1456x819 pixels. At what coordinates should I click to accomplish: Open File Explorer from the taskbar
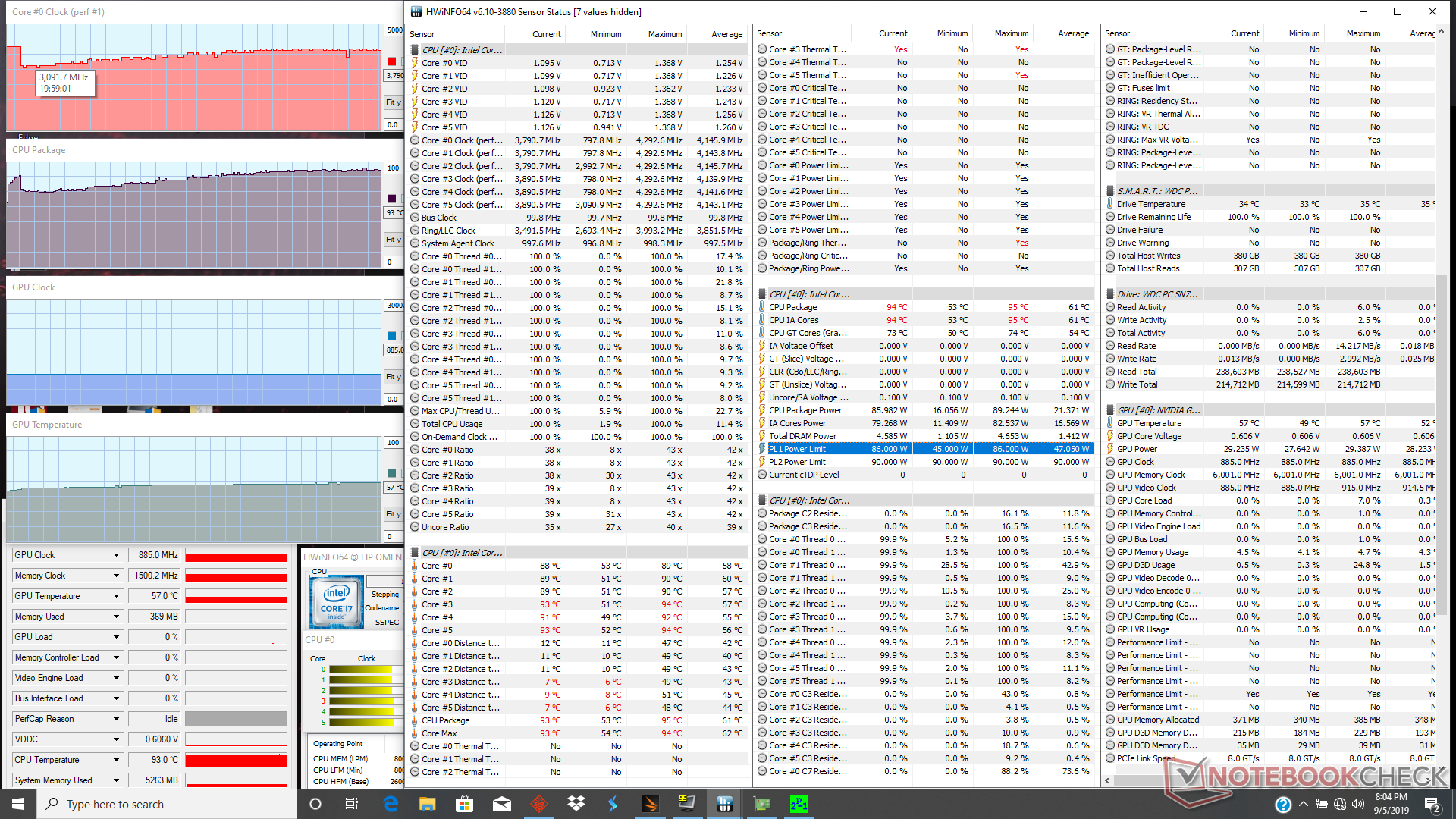tap(428, 804)
